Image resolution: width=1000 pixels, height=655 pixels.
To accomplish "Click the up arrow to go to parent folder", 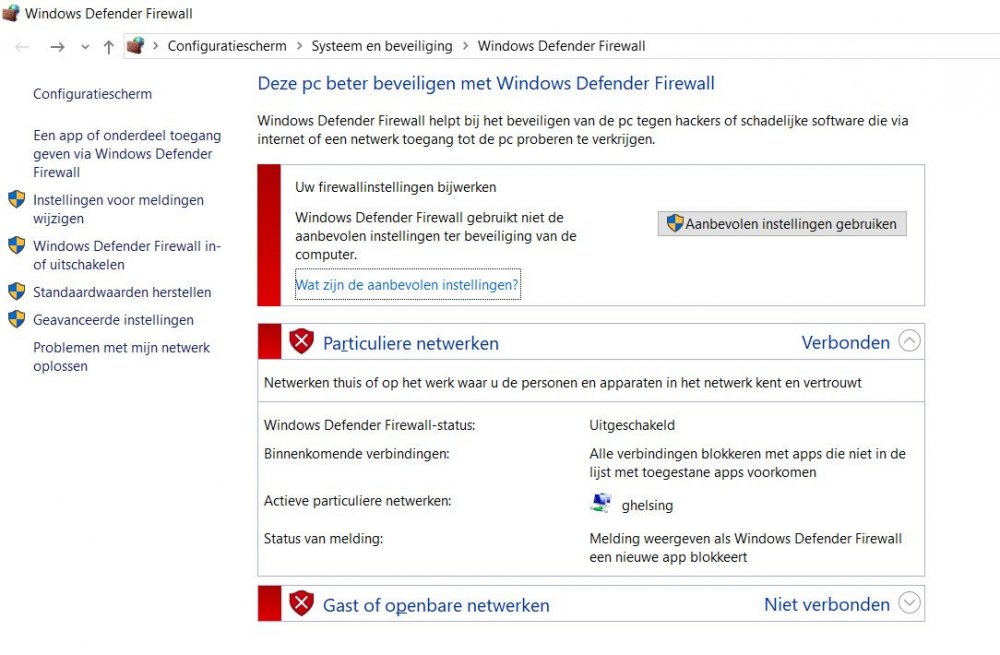I will click(110, 45).
